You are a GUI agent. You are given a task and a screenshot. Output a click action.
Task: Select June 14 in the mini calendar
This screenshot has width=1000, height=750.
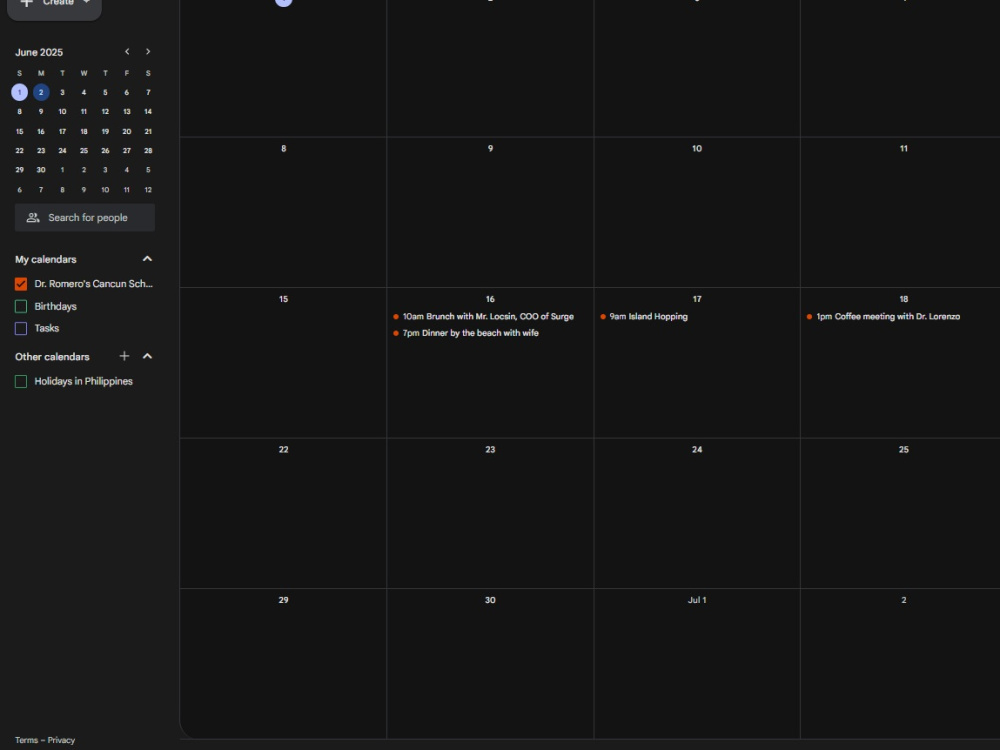tap(148, 112)
